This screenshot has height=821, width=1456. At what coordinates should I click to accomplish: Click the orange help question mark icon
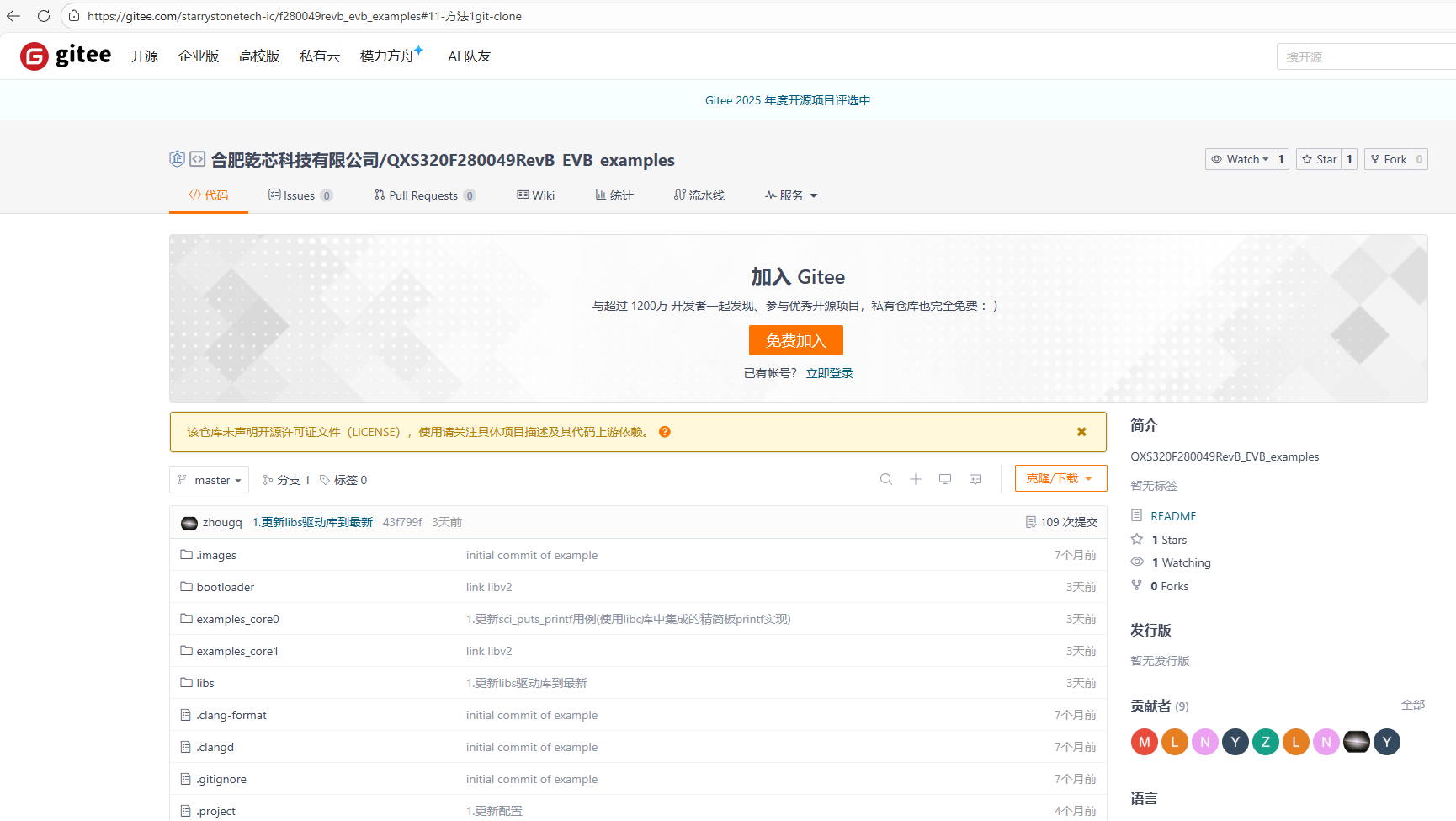coord(665,432)
